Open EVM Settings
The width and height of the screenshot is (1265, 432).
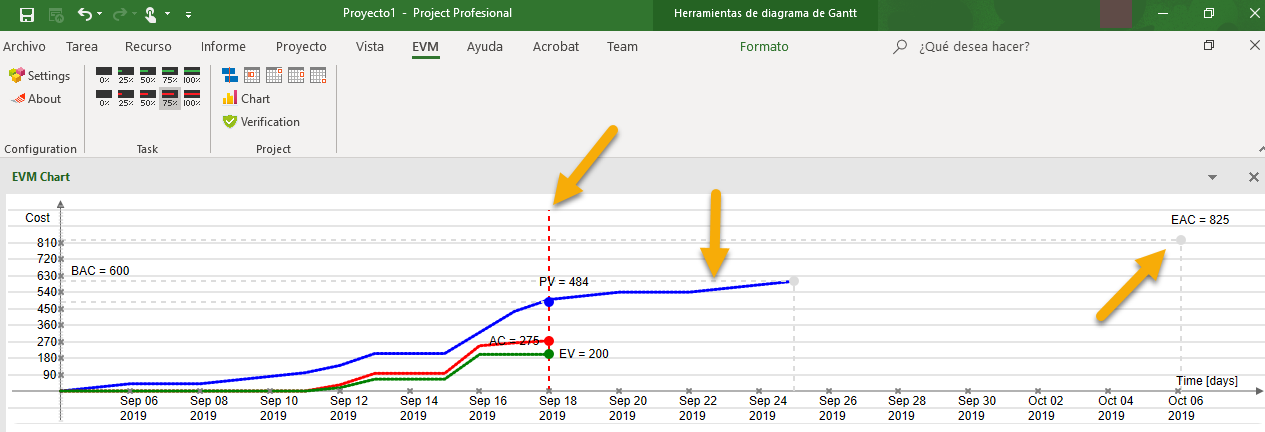click(40, 76)
